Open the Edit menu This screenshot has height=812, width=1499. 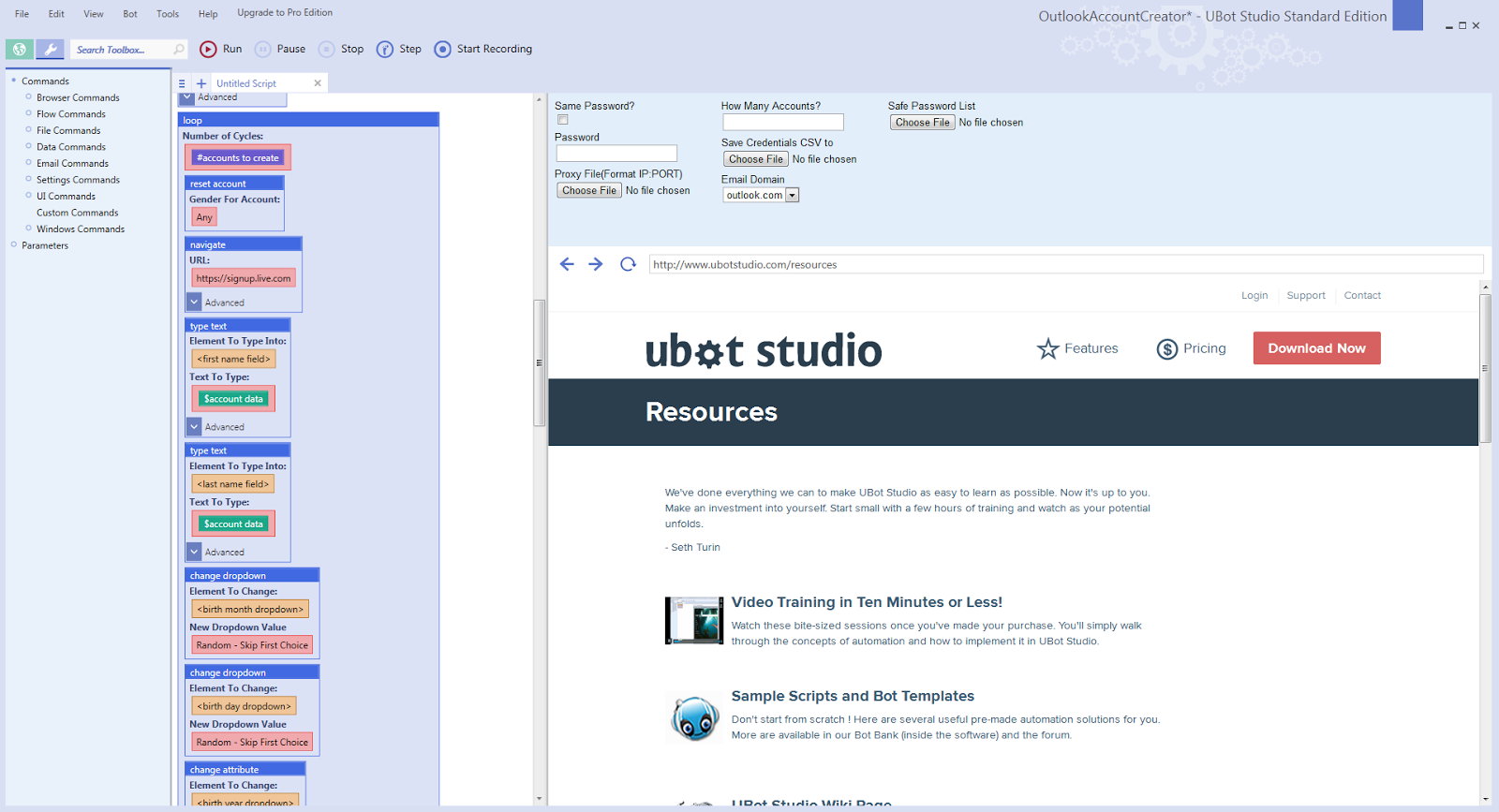click(56, 14)
